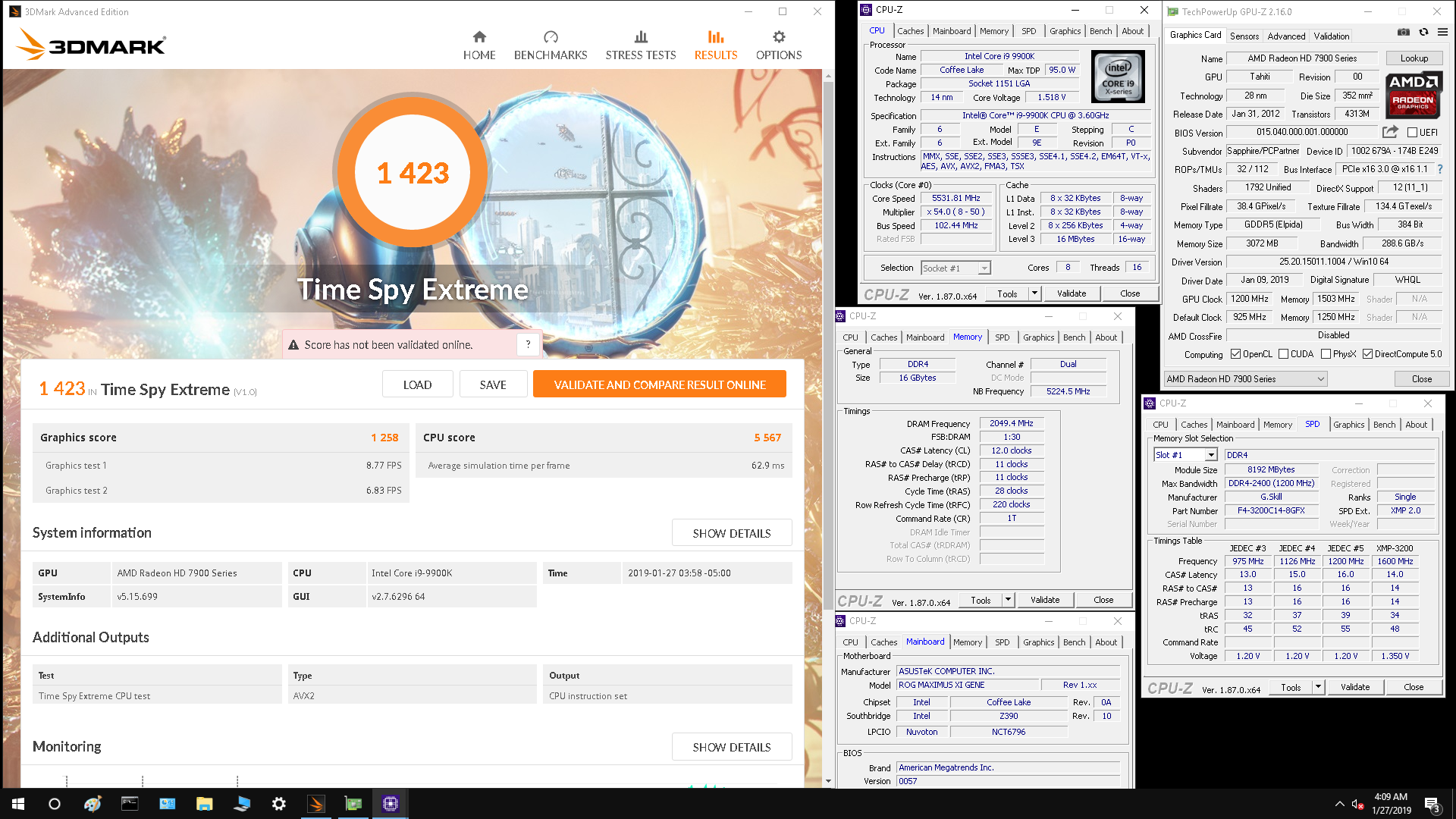Click the CPU-Z taskbar icon
This screenshot has height=819, width=1456.
391,804
